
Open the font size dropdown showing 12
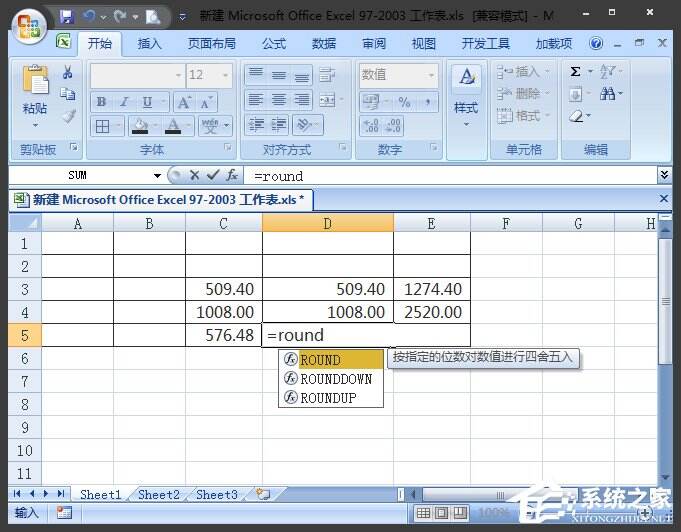click(225, 75)
